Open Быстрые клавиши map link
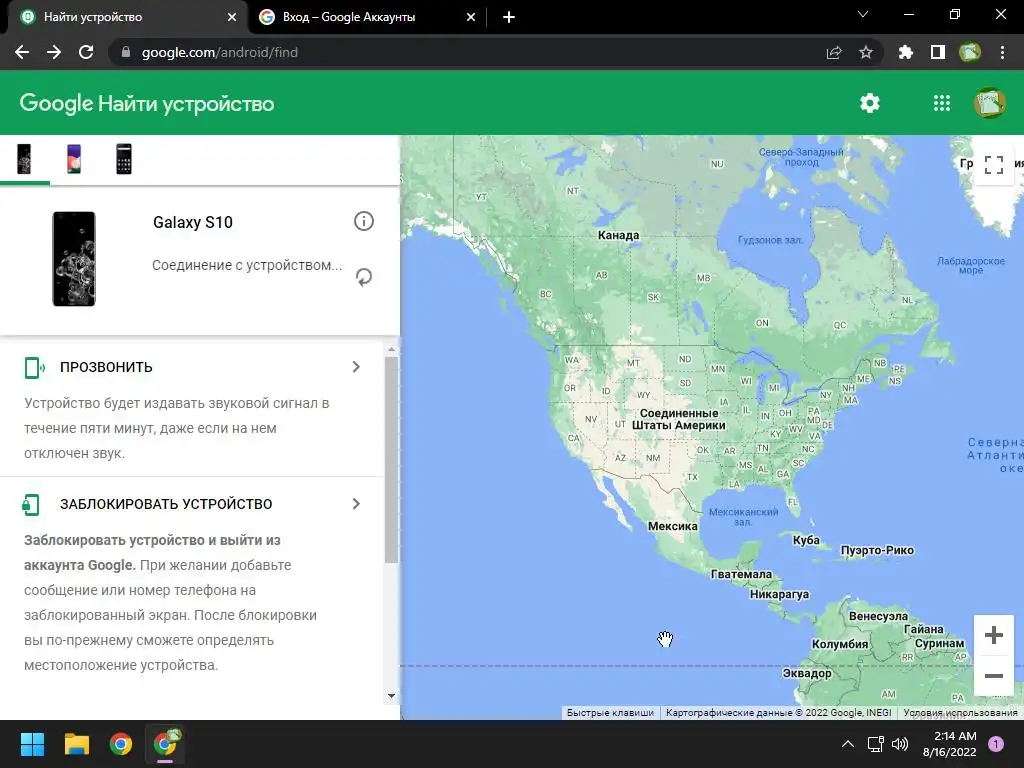The width and height of the screenshot is (1024, 768). tap(610, 712)
